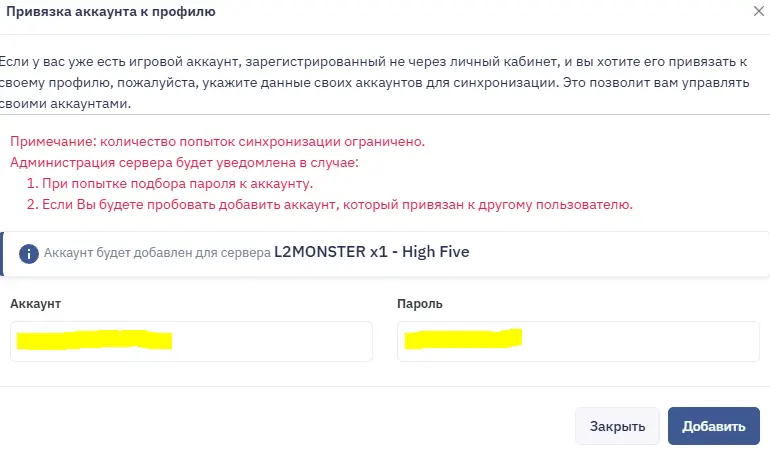Select the server name L2MONSTER x1 - High Five
Viewport: 770px width, 457px height.
pos(371,252)
